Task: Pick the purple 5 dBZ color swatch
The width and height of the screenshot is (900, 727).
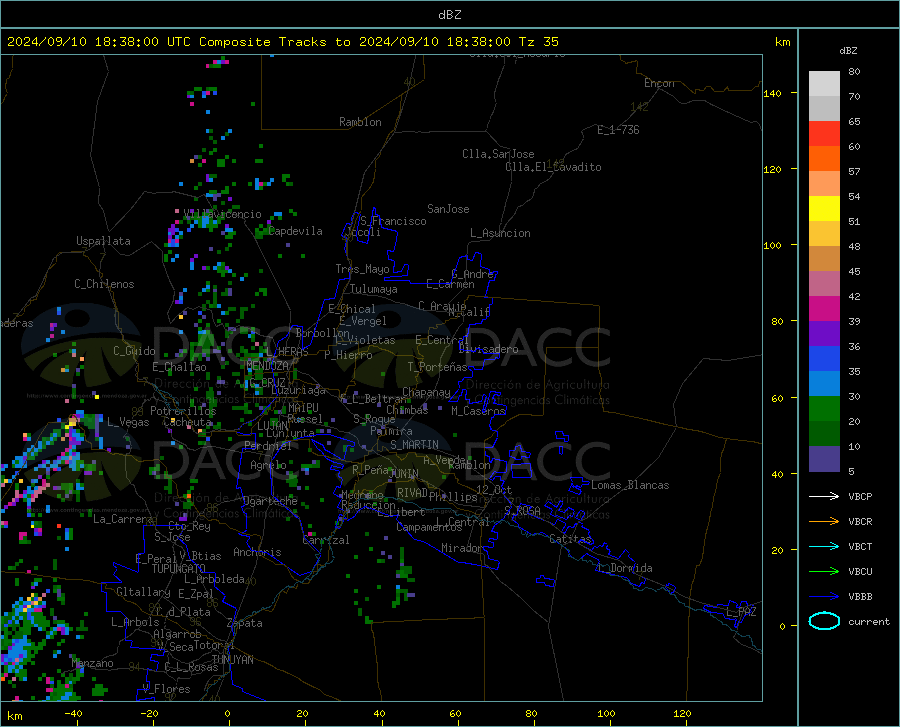Action: point(824,459)
